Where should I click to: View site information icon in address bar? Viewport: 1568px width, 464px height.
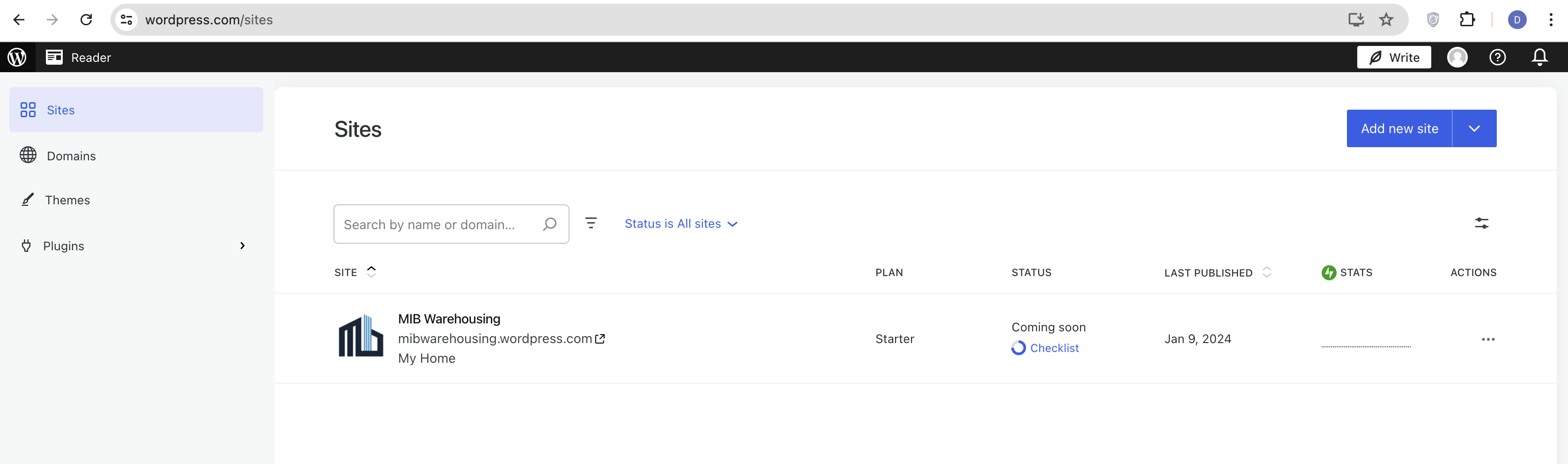(x=126, y=20)
